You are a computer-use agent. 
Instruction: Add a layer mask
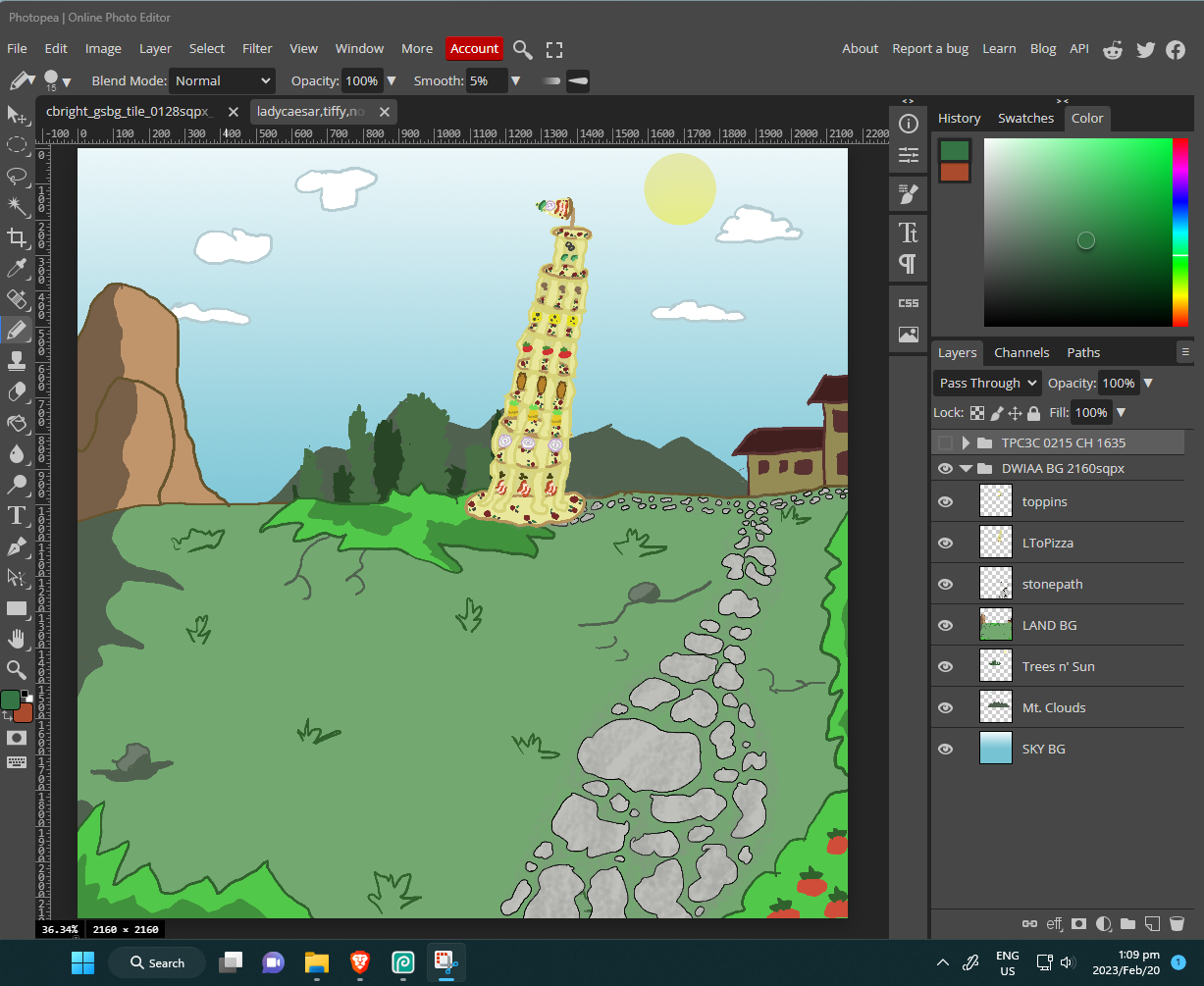point(1078,923)
